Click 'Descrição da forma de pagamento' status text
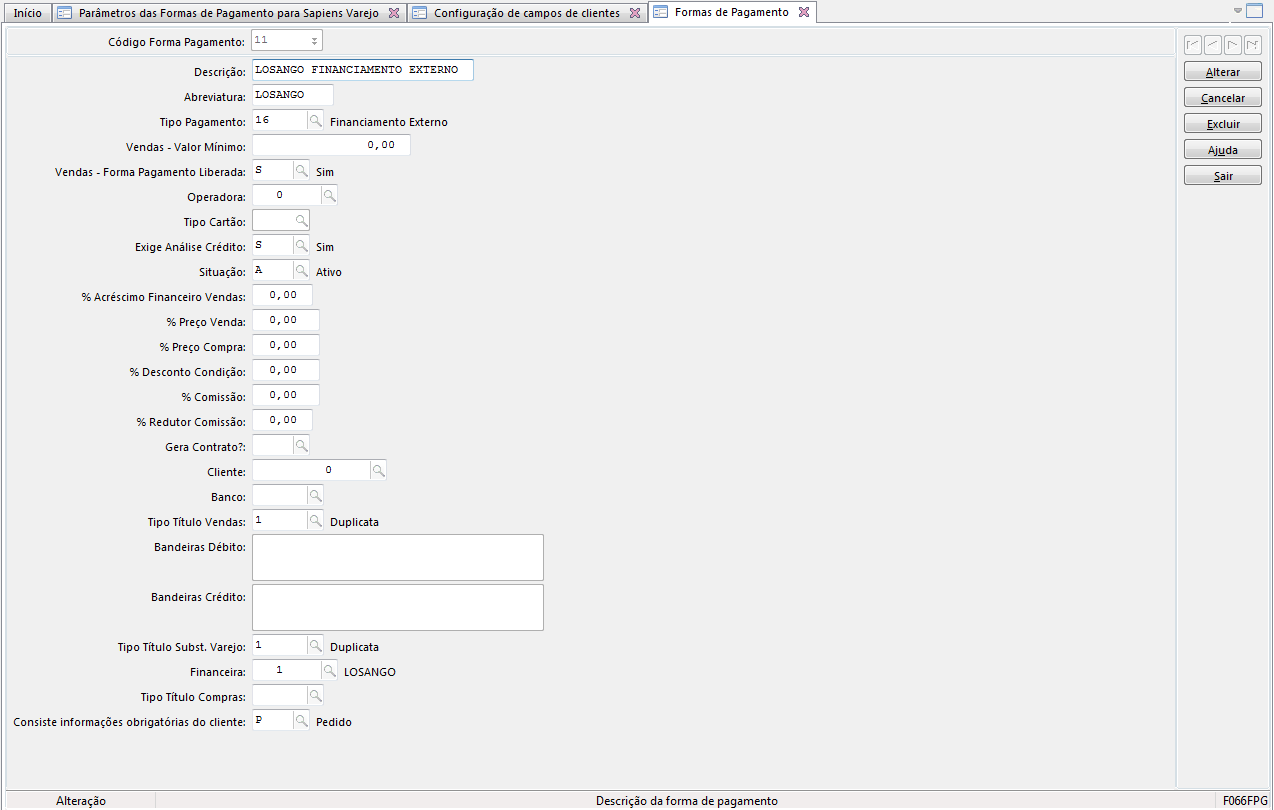 point(686,801)
